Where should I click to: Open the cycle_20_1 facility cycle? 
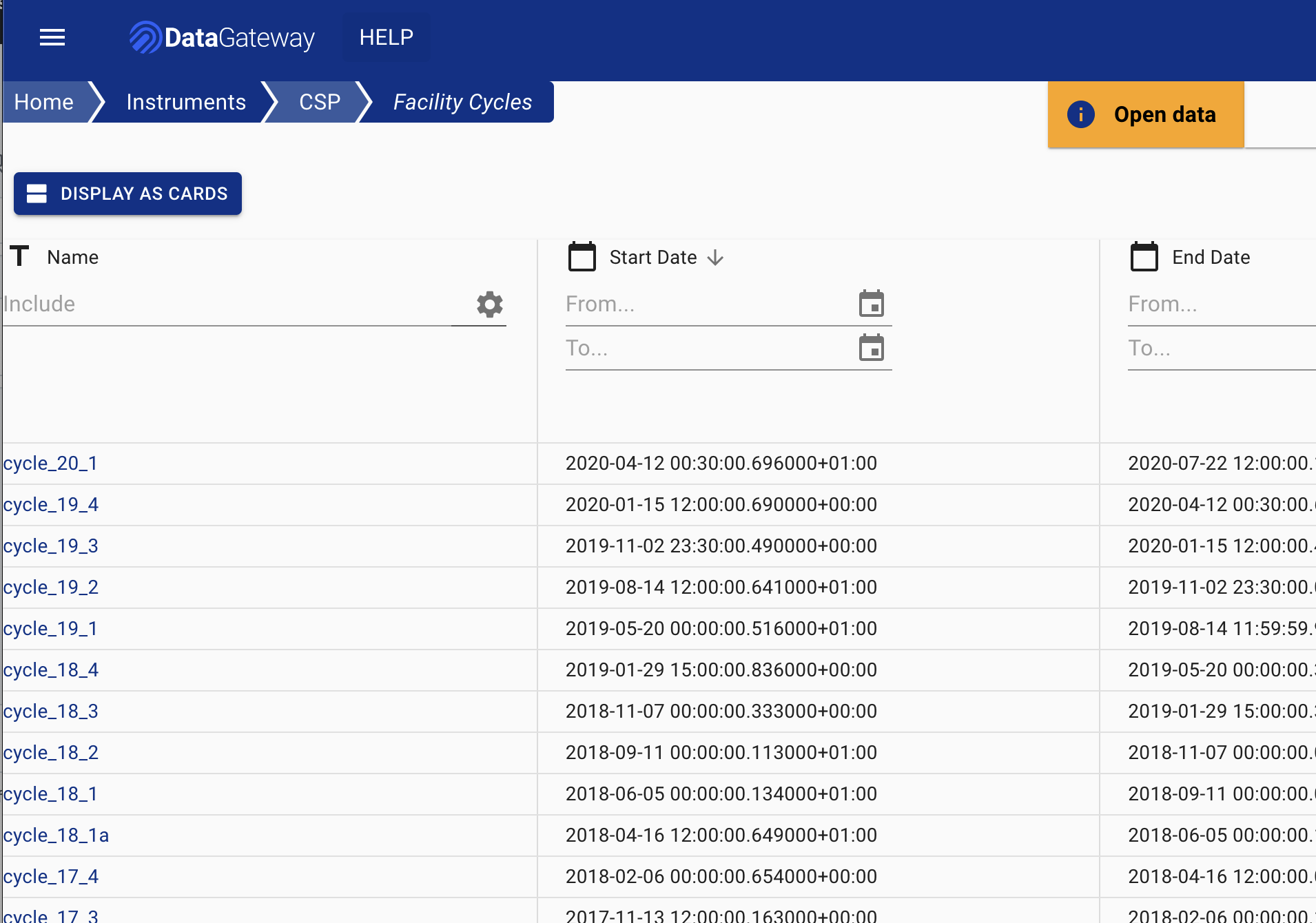50,463
